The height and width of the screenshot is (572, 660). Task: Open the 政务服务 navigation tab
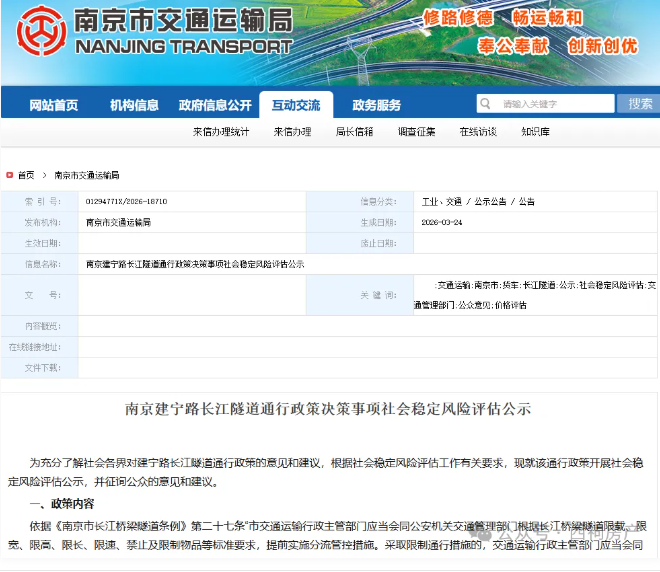coord(376,105)
